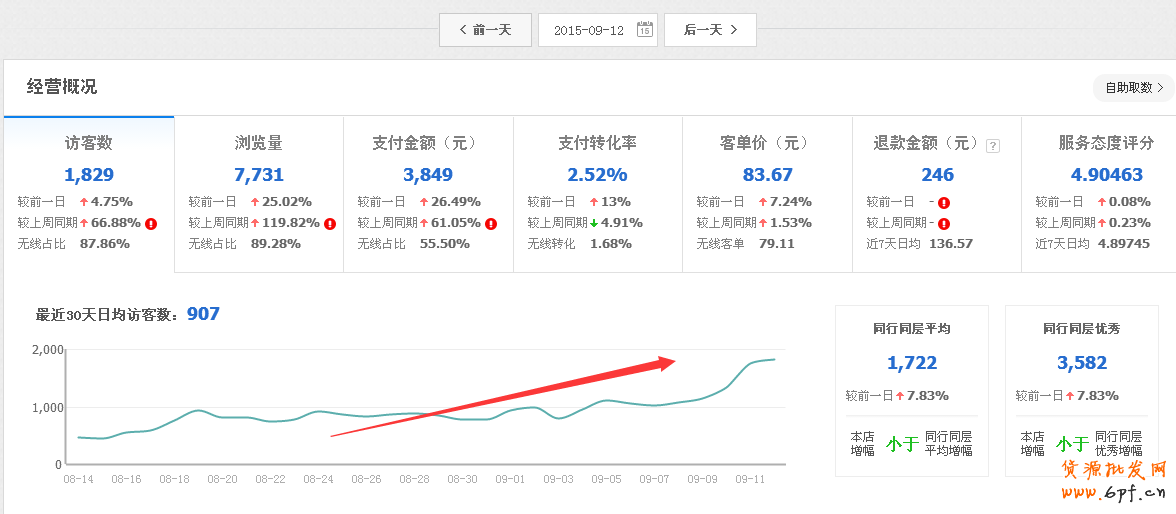
Task: Go to next day with 后一天
Action: (710, 30)
